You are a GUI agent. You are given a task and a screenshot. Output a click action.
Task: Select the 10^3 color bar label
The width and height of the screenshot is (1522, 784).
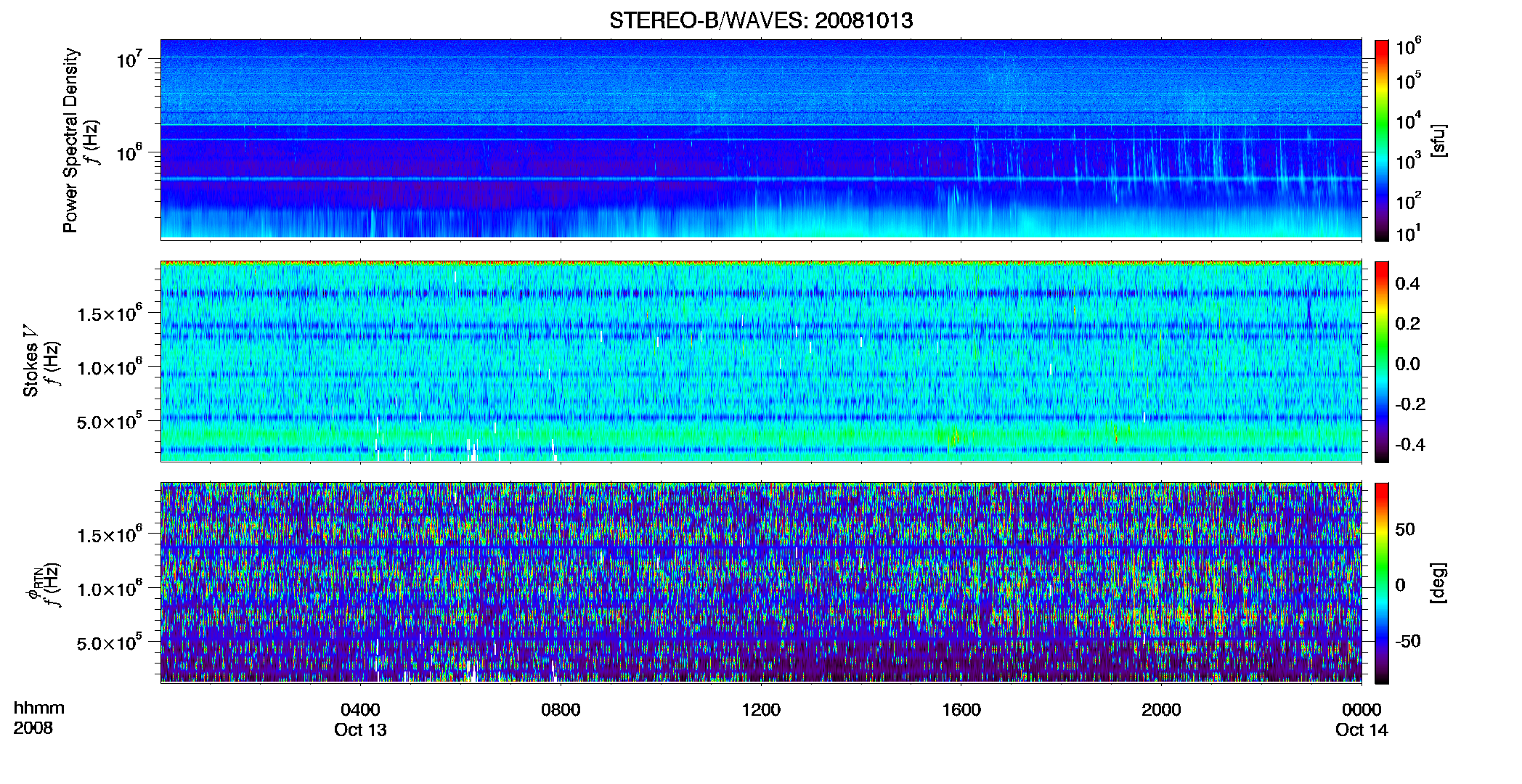(x=1408, y=160)
